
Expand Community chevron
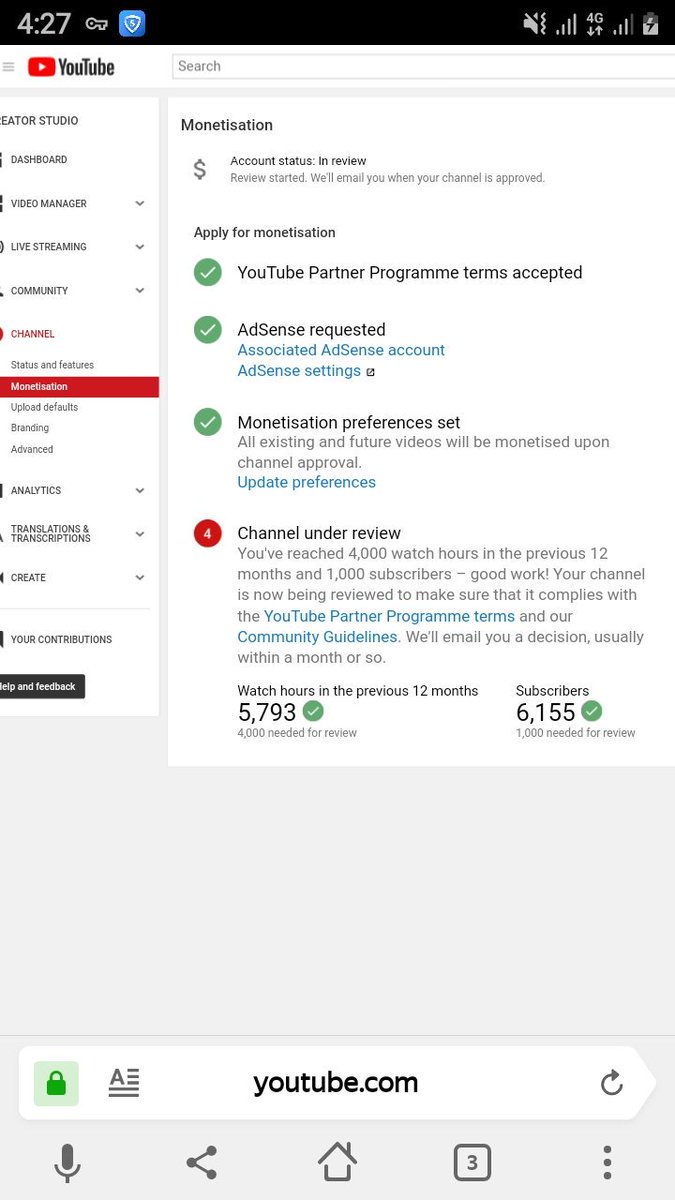(140, 291)
